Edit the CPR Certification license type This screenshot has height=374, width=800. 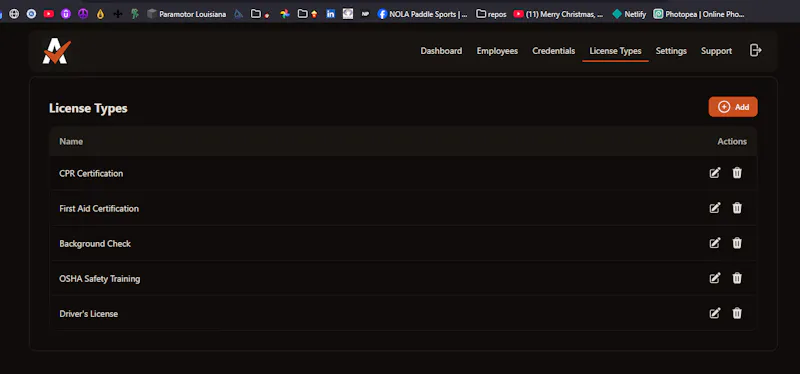(715, 173)
